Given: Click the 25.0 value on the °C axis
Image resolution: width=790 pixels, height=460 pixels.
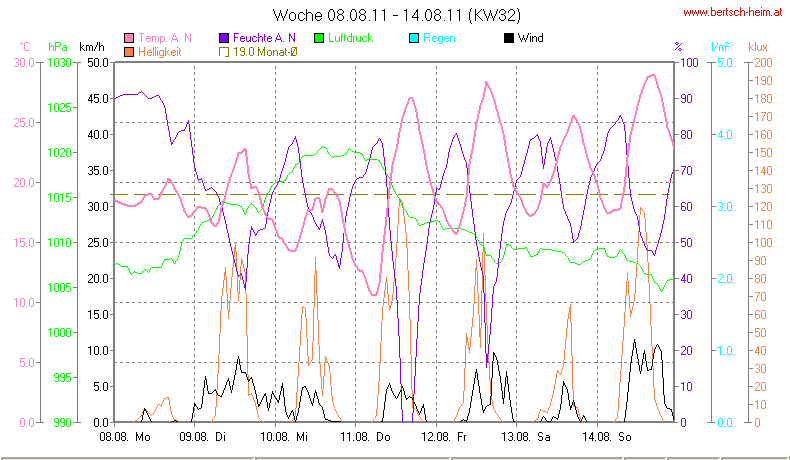Looking at the screenshot, I should pos(24,122).
